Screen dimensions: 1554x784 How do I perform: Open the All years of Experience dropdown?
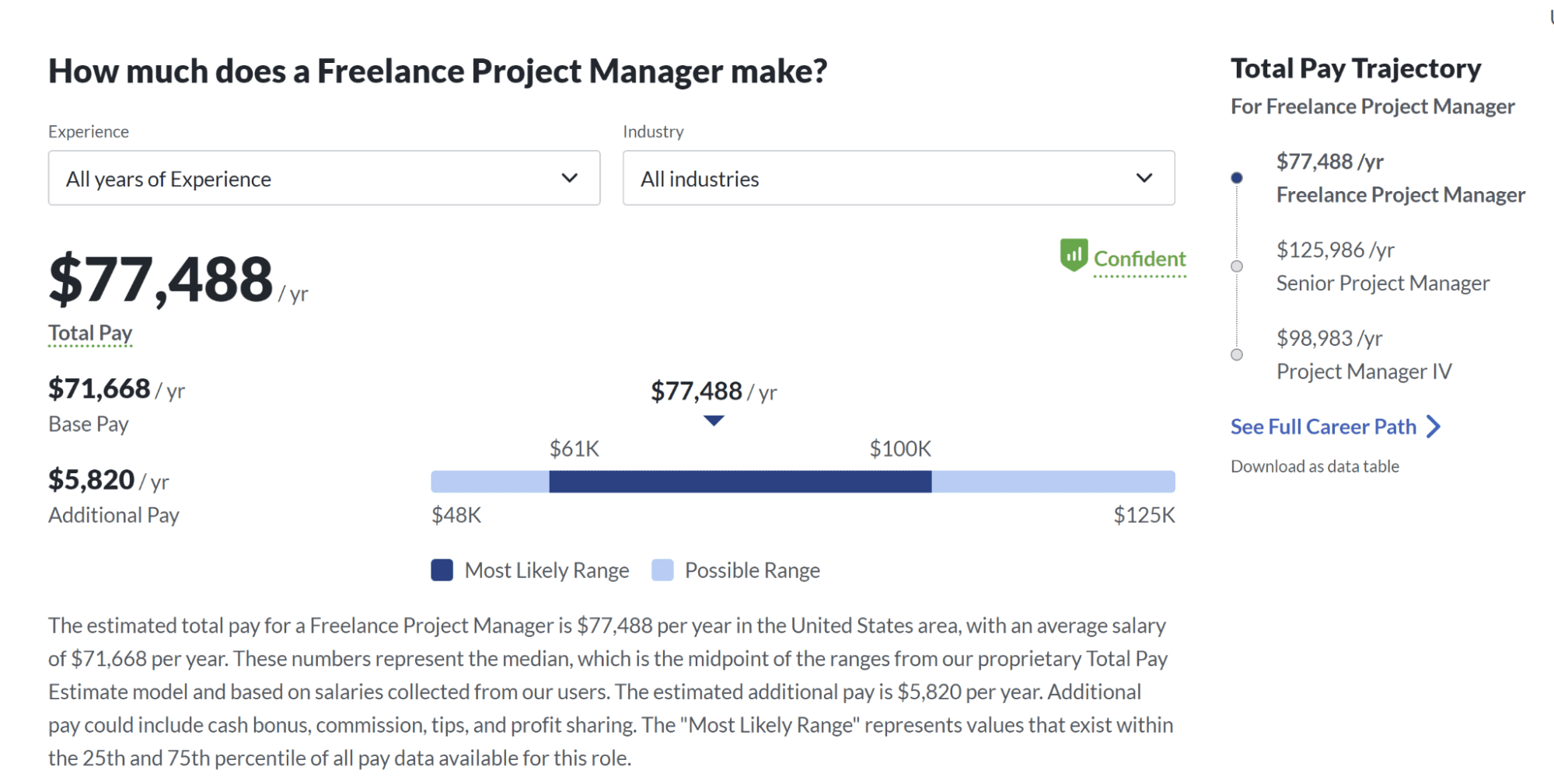coord(323,178)
